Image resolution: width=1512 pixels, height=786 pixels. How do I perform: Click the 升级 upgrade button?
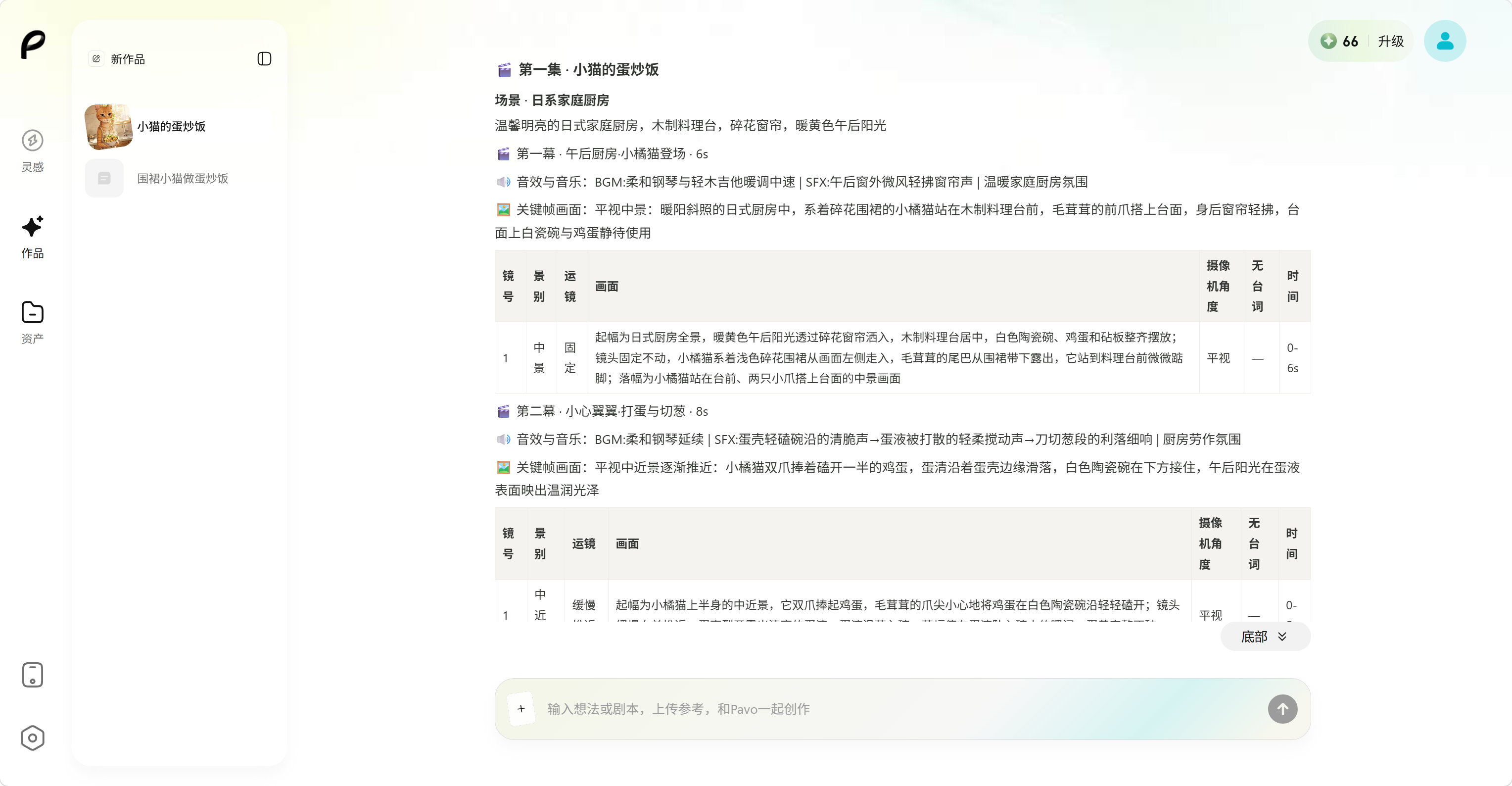(1390, 41)
